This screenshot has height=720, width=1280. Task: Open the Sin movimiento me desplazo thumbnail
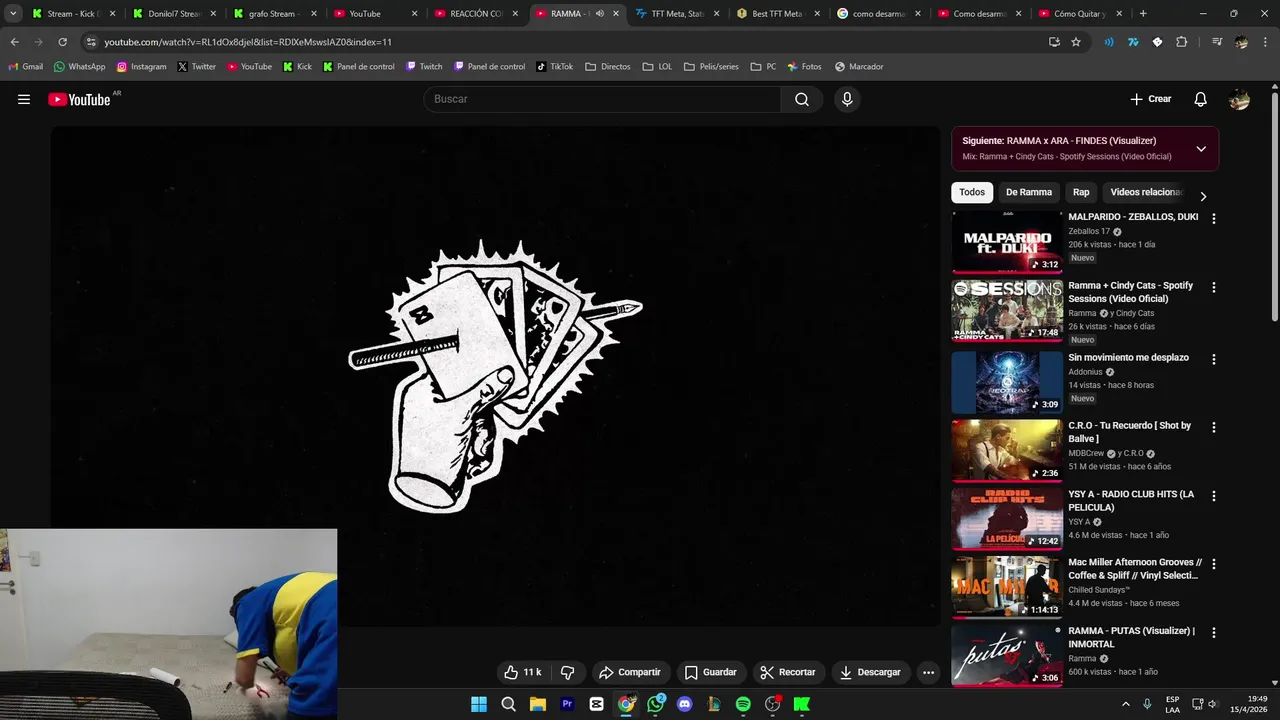click(1007, 382)
